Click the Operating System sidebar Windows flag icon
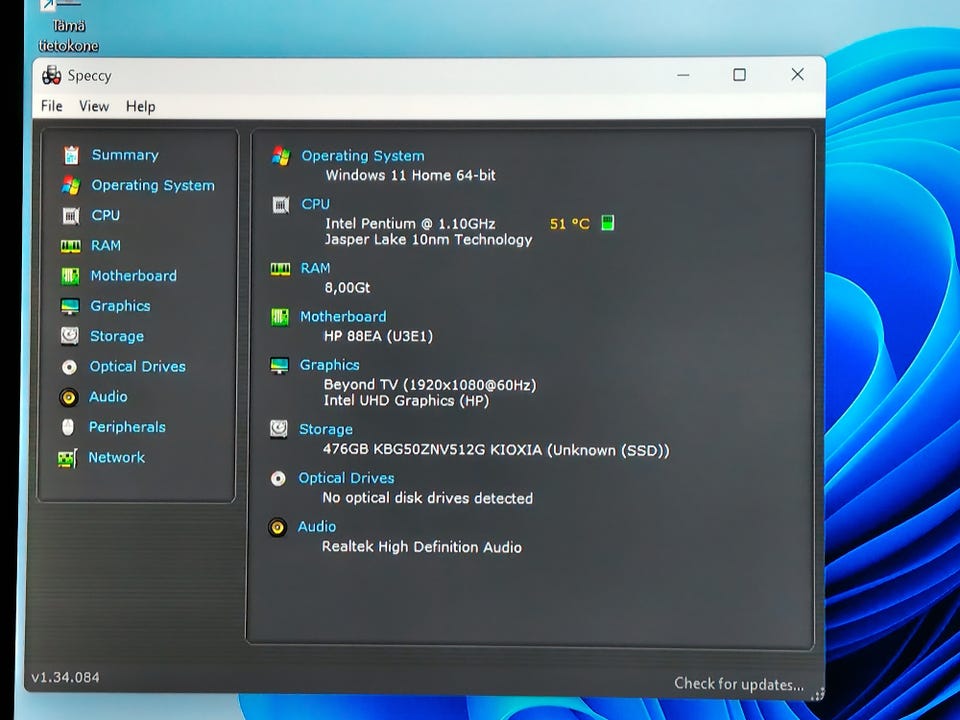Screen dimensions: 960x720 point(71,186)
